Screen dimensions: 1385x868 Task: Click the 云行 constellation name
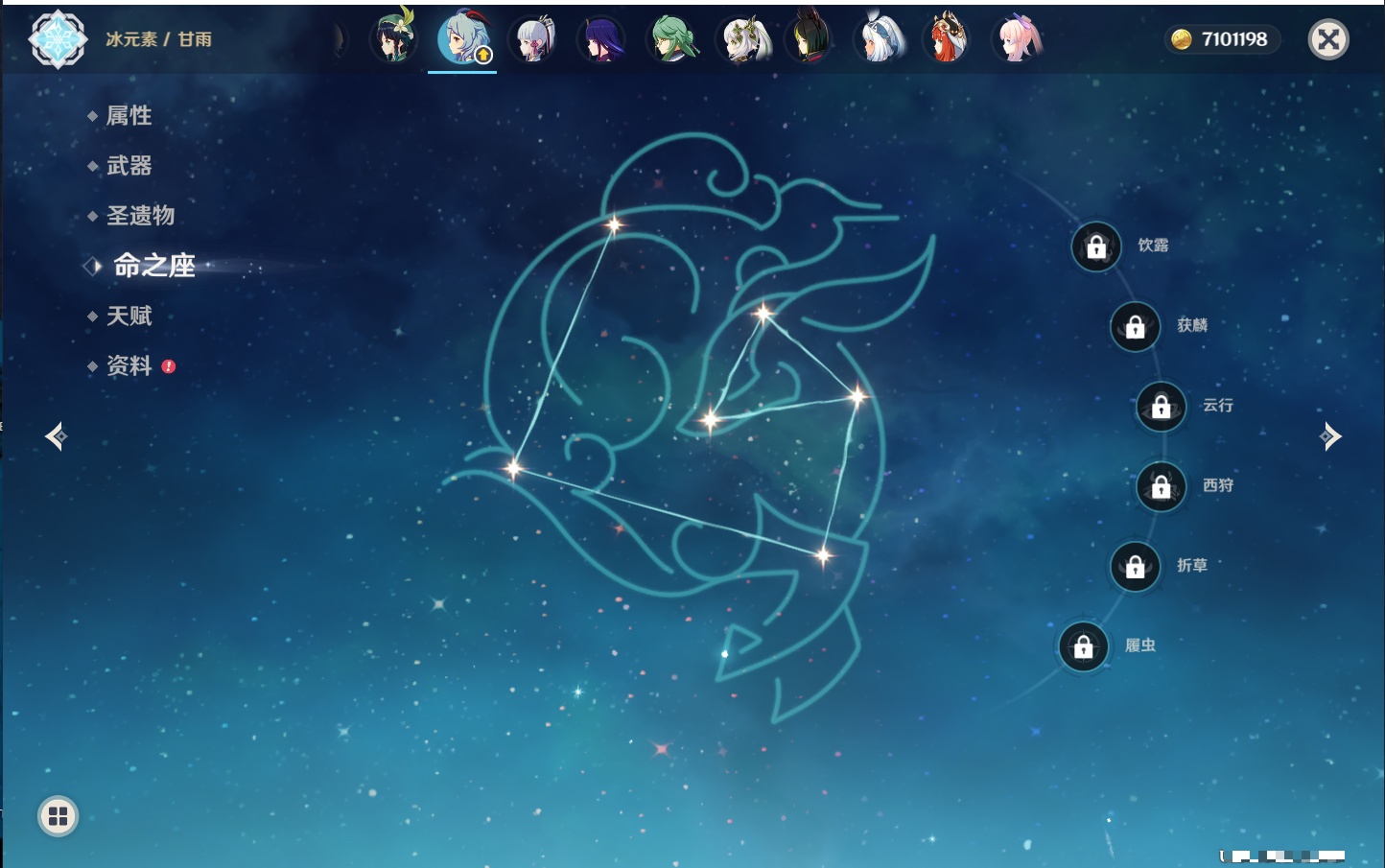pyautogui.click(x=1218, y=406)
